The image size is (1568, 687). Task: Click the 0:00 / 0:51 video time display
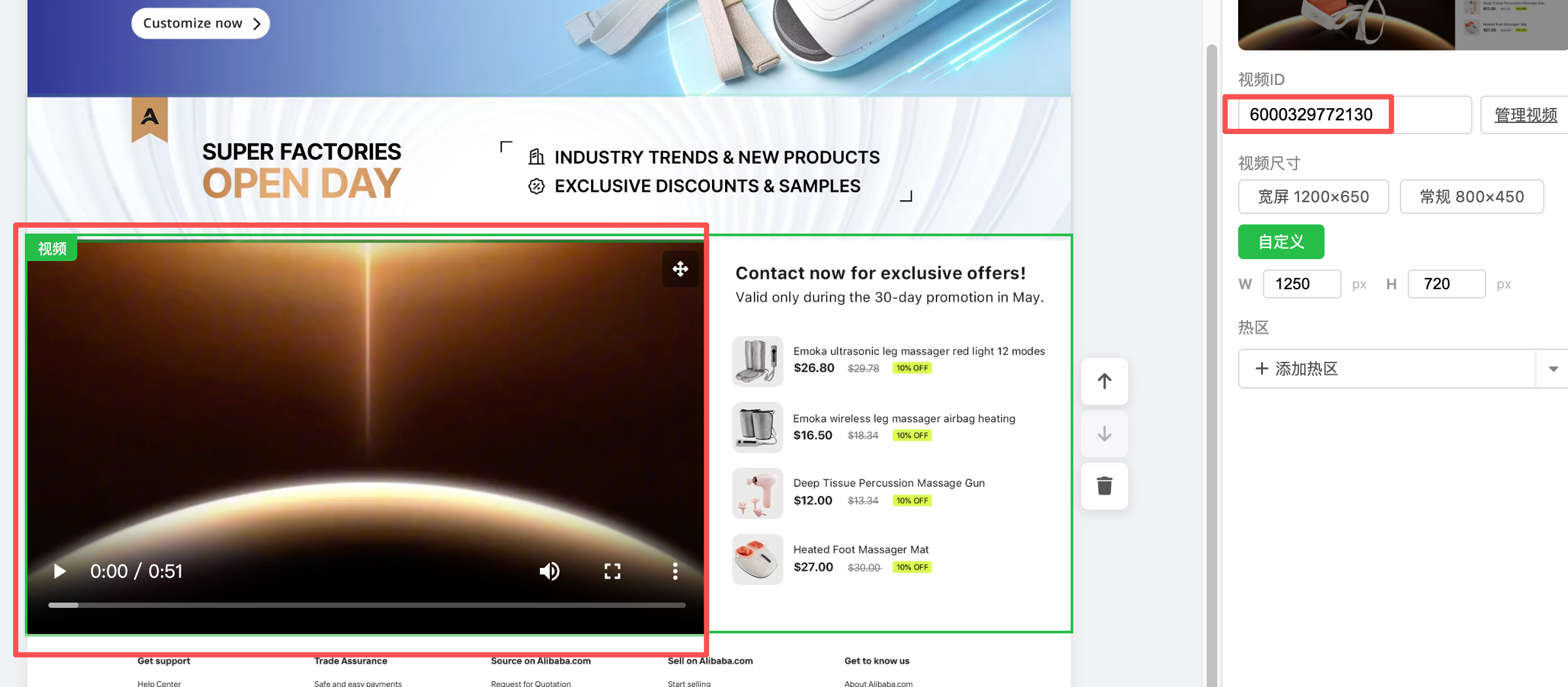pyautogui.click(x=136, y=571)
